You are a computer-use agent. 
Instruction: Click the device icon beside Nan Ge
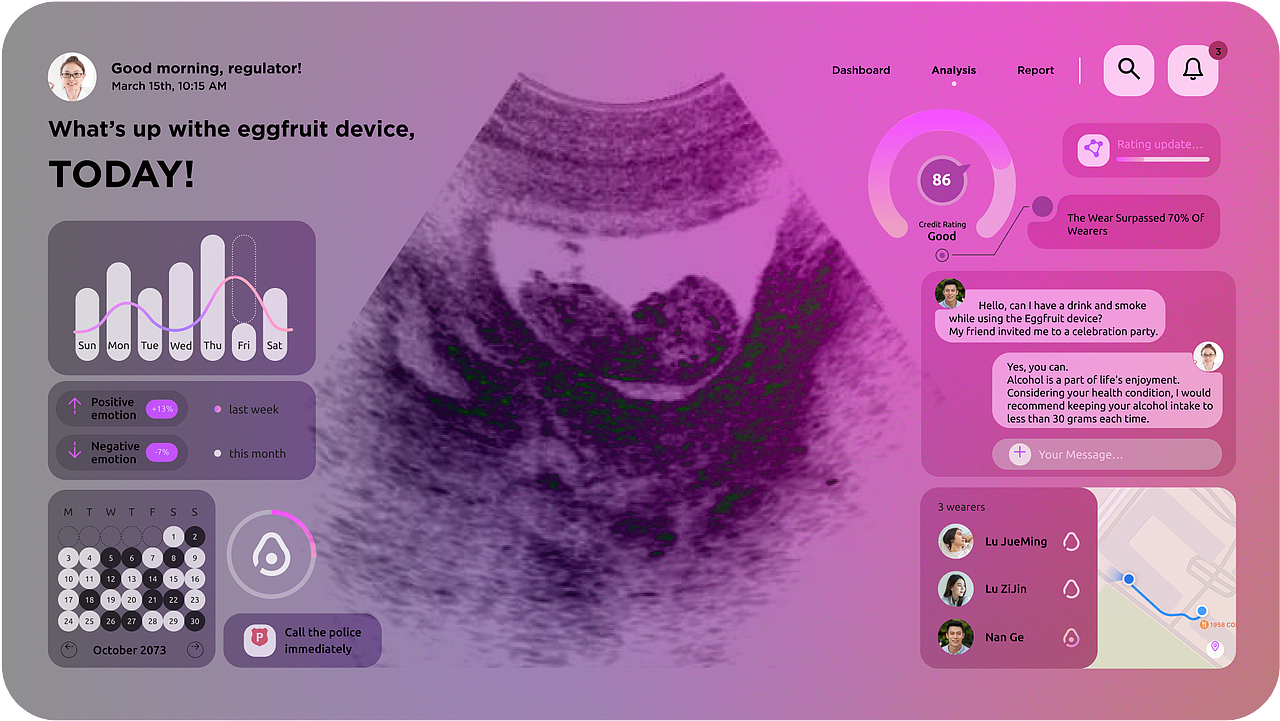[1071, 637]
